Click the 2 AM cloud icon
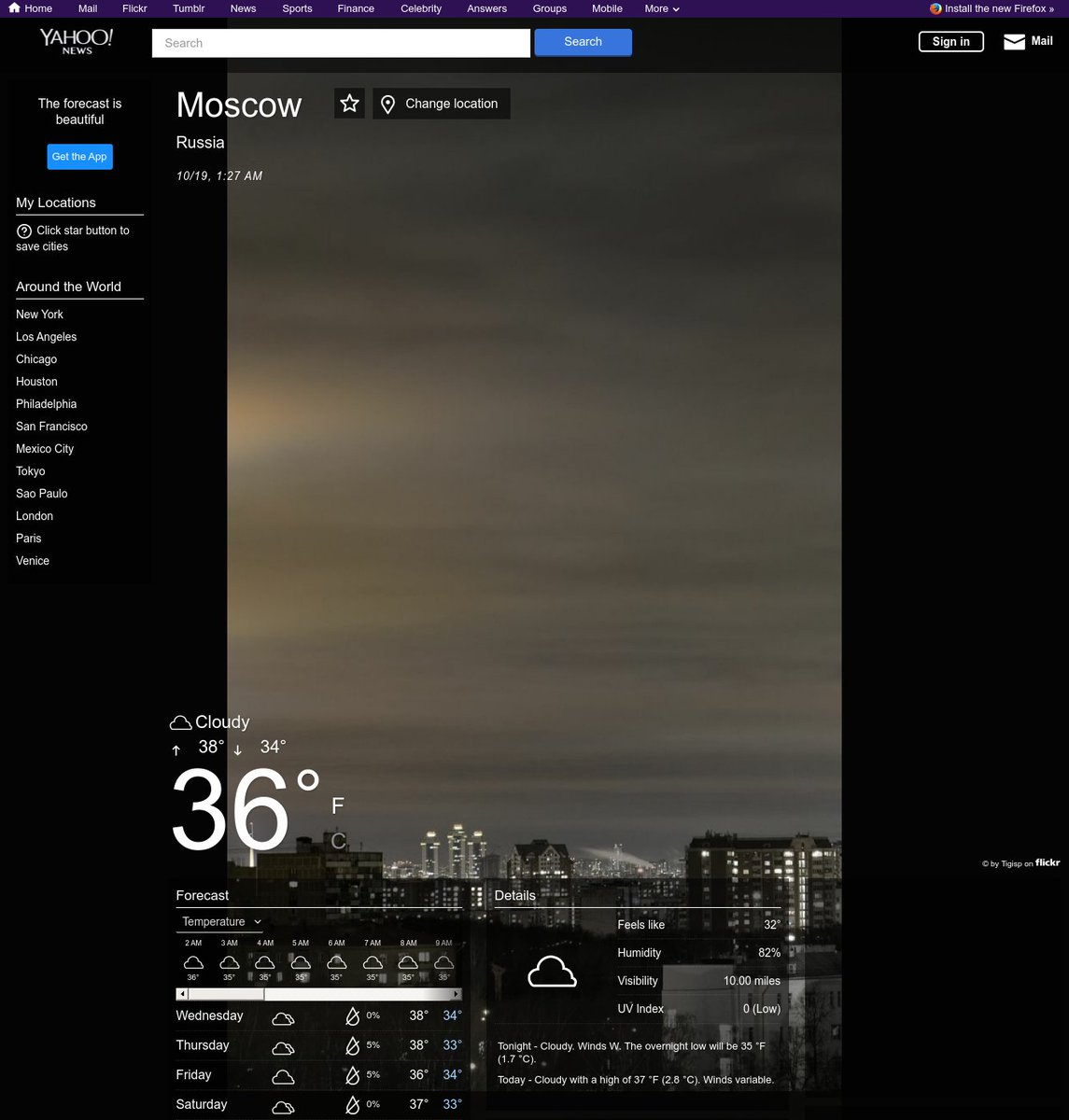 (193, 962)
